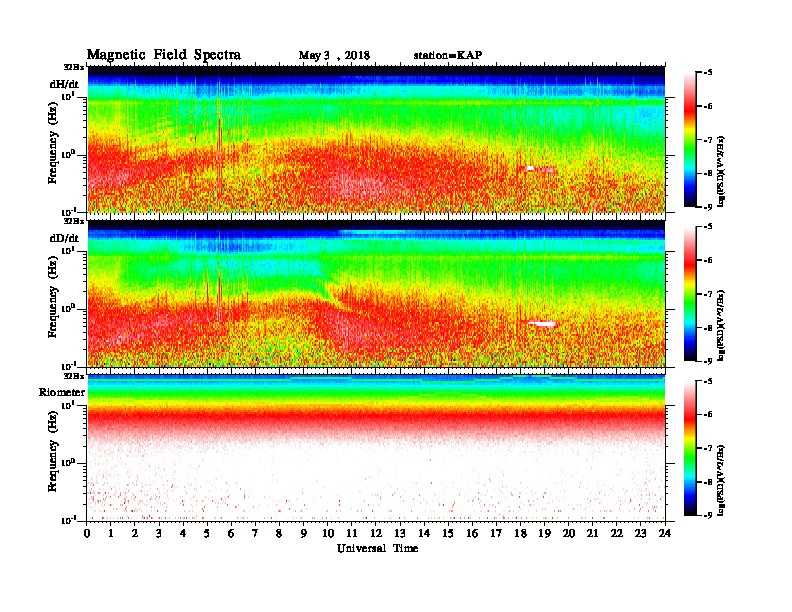Click the '21' hour tick label on the time axis
This screenshot has width=792, height=612.
click(x=592, y=533)
